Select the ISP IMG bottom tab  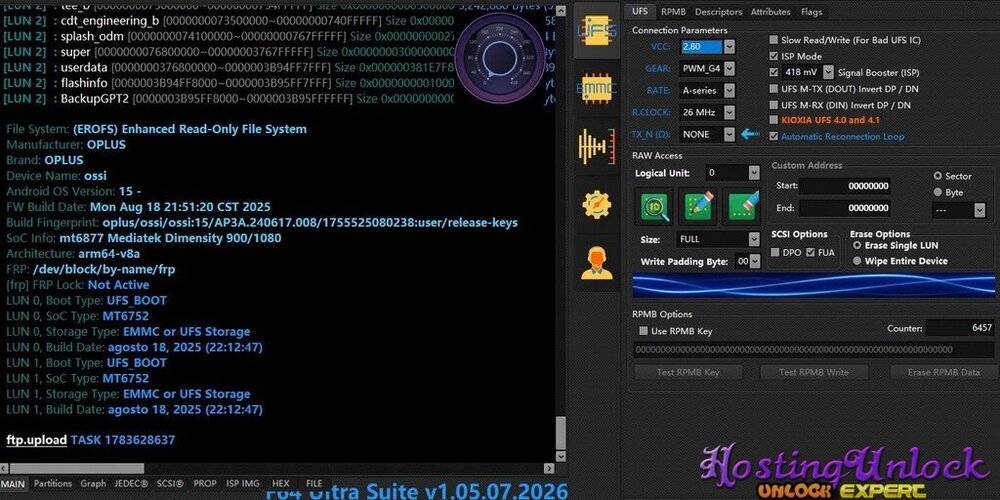click(x=243, y=484)
